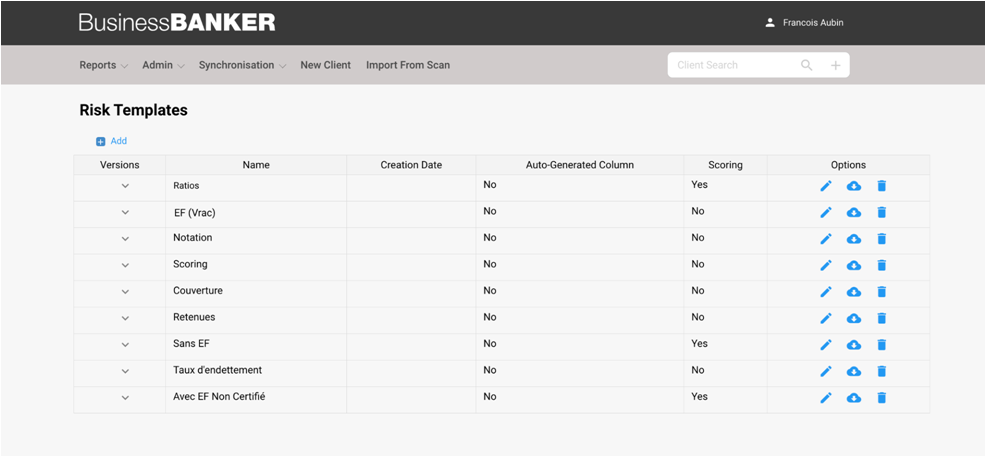Click the plus icon beside client search
The width and height of the screenshot is (986, 457).
coord(836,66)
